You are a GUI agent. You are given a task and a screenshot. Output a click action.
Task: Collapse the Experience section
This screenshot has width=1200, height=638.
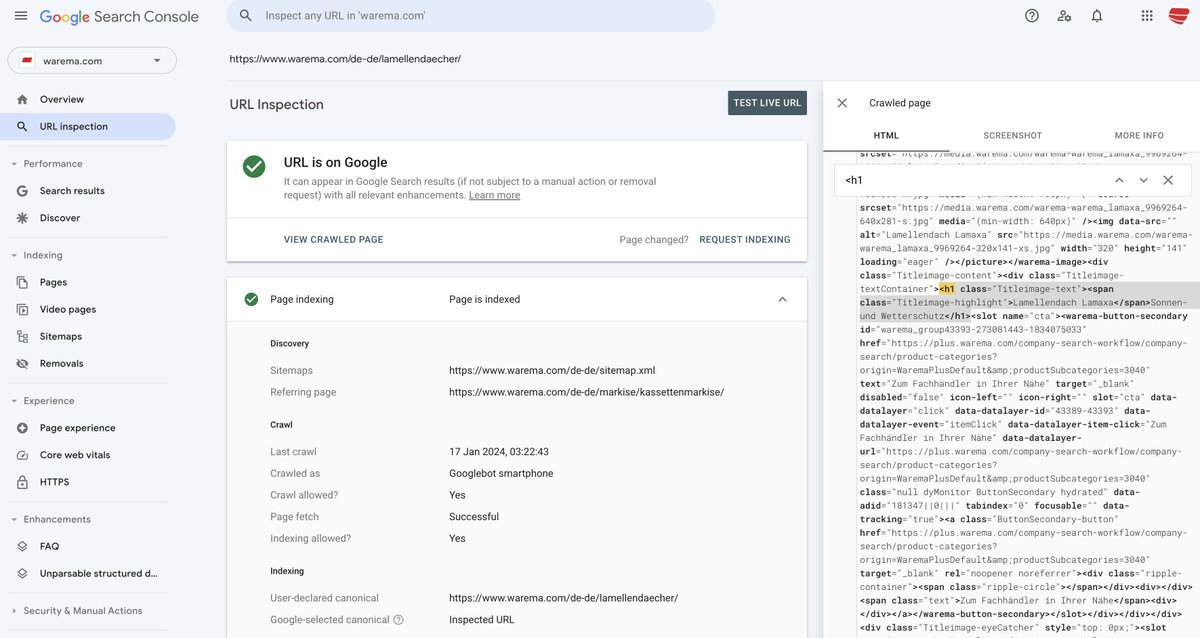[x=14, y=401]
